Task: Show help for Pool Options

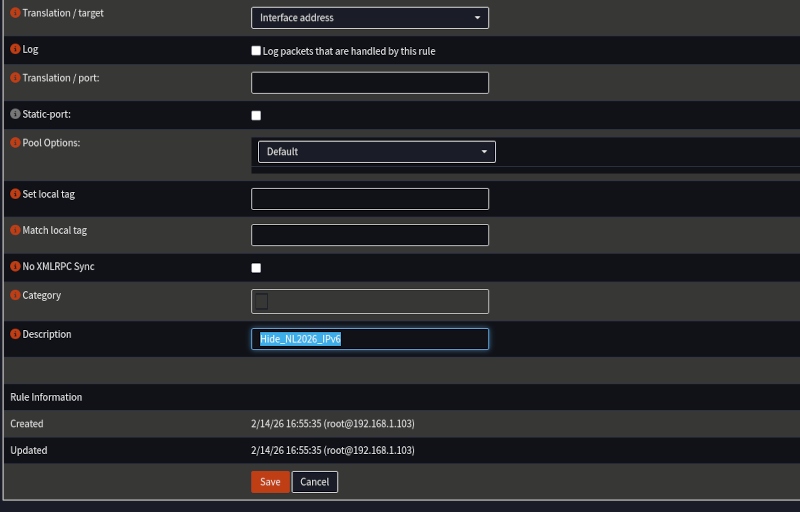Action: point(15,143)
